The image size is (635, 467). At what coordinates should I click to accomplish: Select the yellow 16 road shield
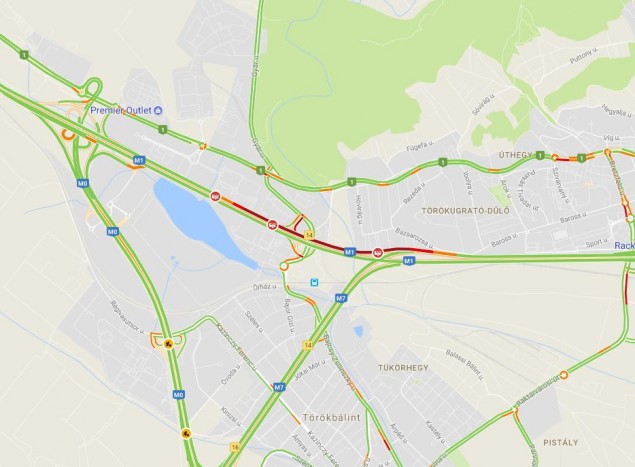coord(235,447)
